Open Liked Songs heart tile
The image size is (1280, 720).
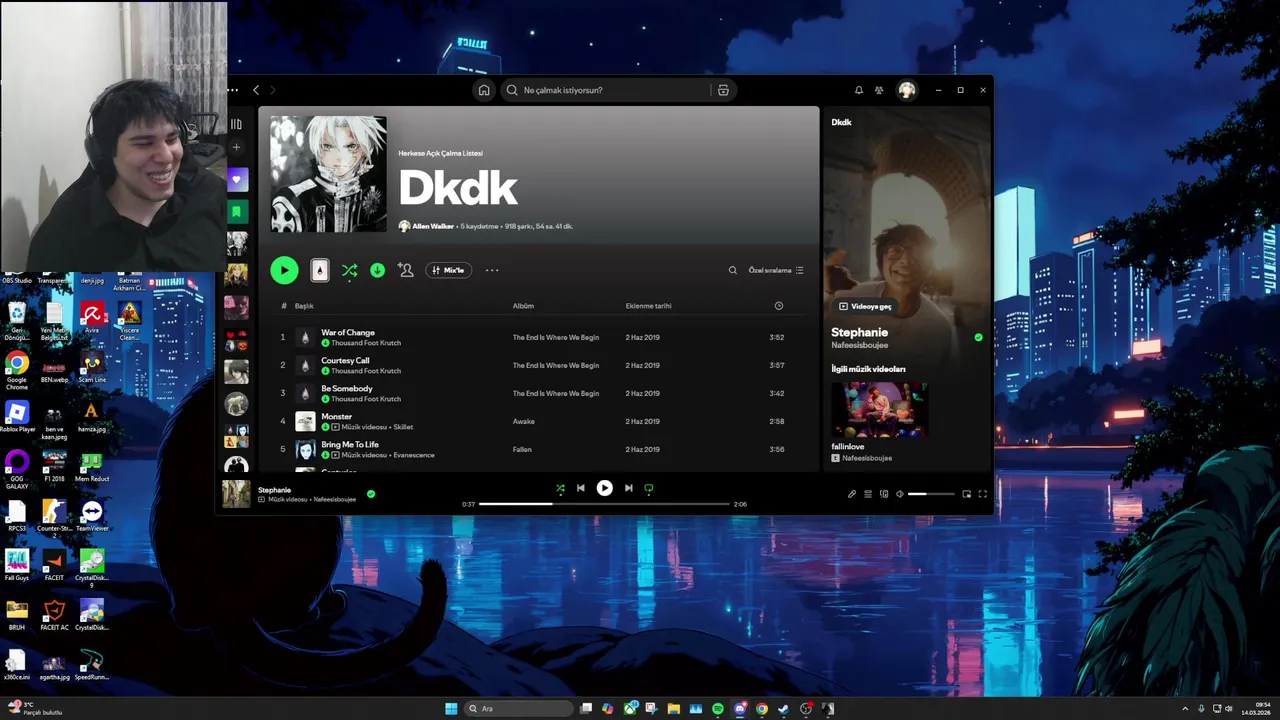point(236,180)
